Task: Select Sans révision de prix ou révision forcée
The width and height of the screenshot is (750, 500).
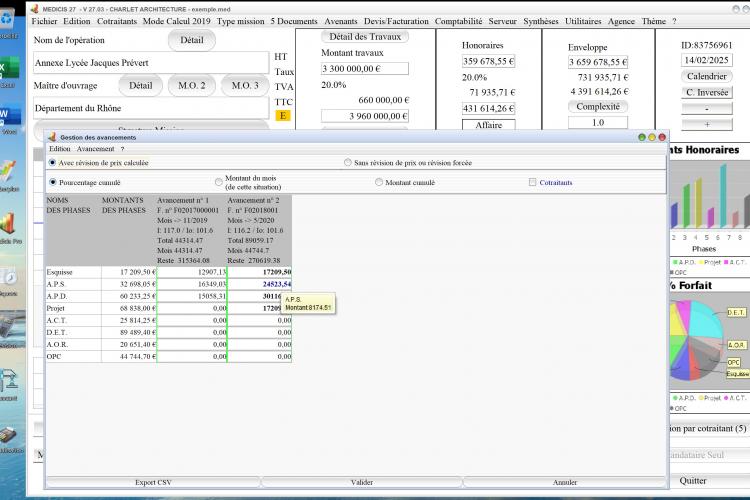Action: coord(348,163)
